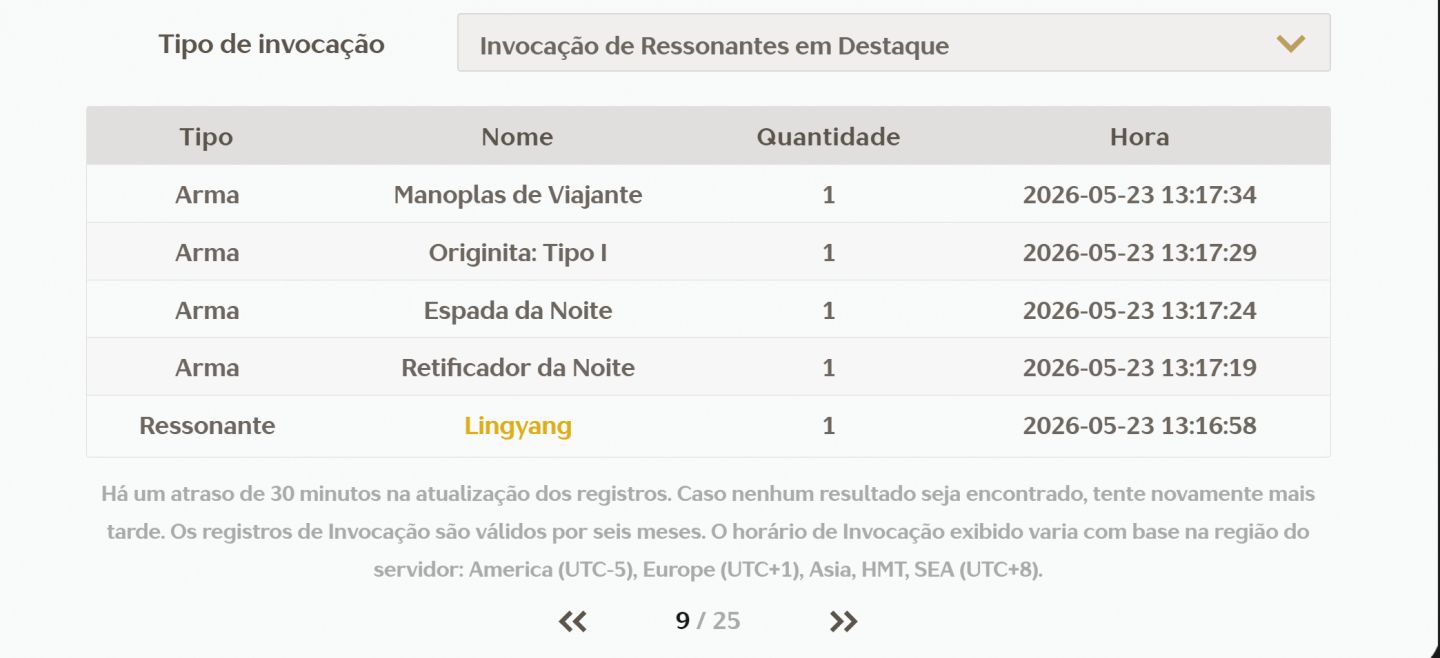Go to the next page with double-right arrows
This screenshot has width=1440, height=658.
tap(843, 621)
